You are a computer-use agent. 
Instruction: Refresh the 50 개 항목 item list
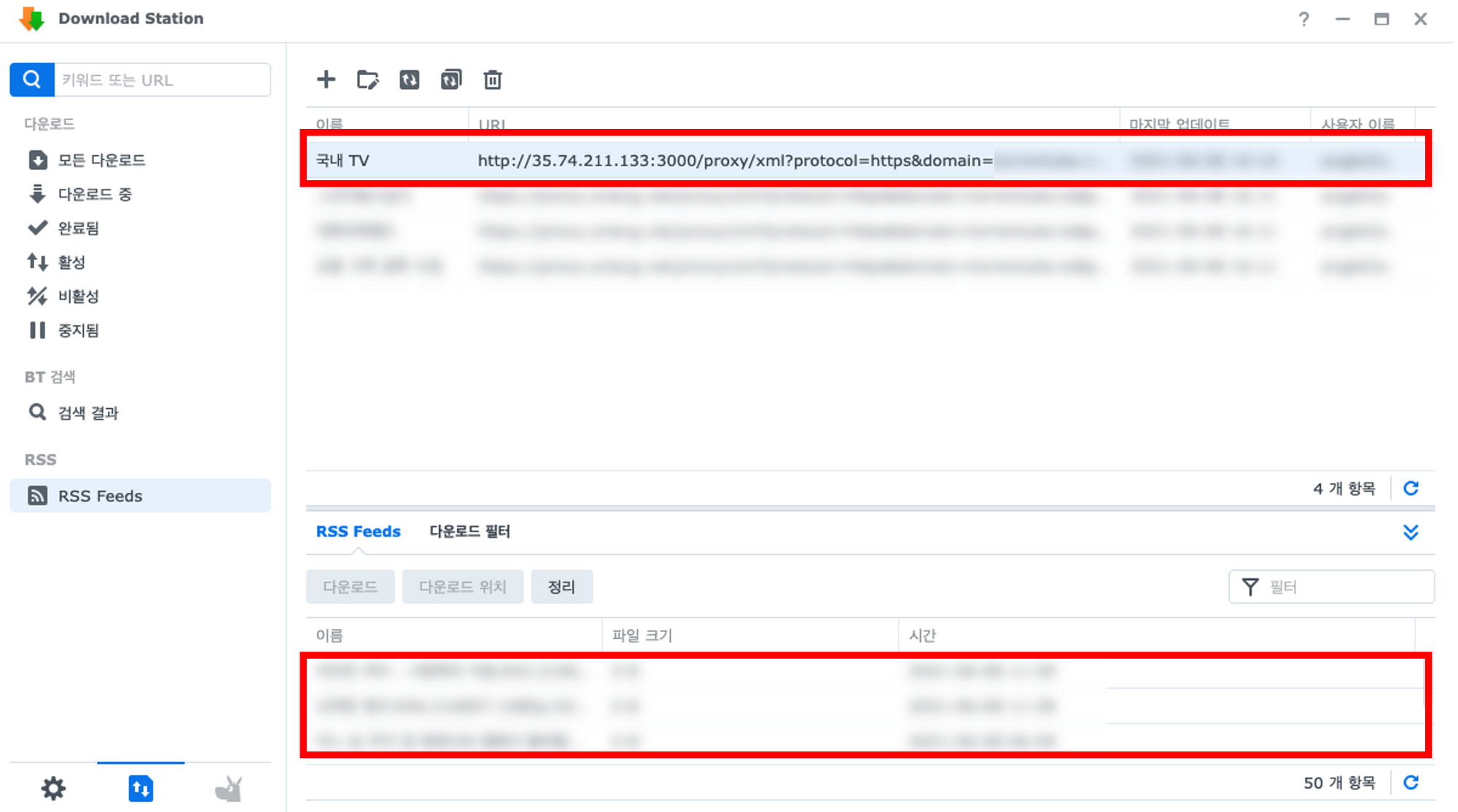pyautogui.click(x=1411, y=783)
